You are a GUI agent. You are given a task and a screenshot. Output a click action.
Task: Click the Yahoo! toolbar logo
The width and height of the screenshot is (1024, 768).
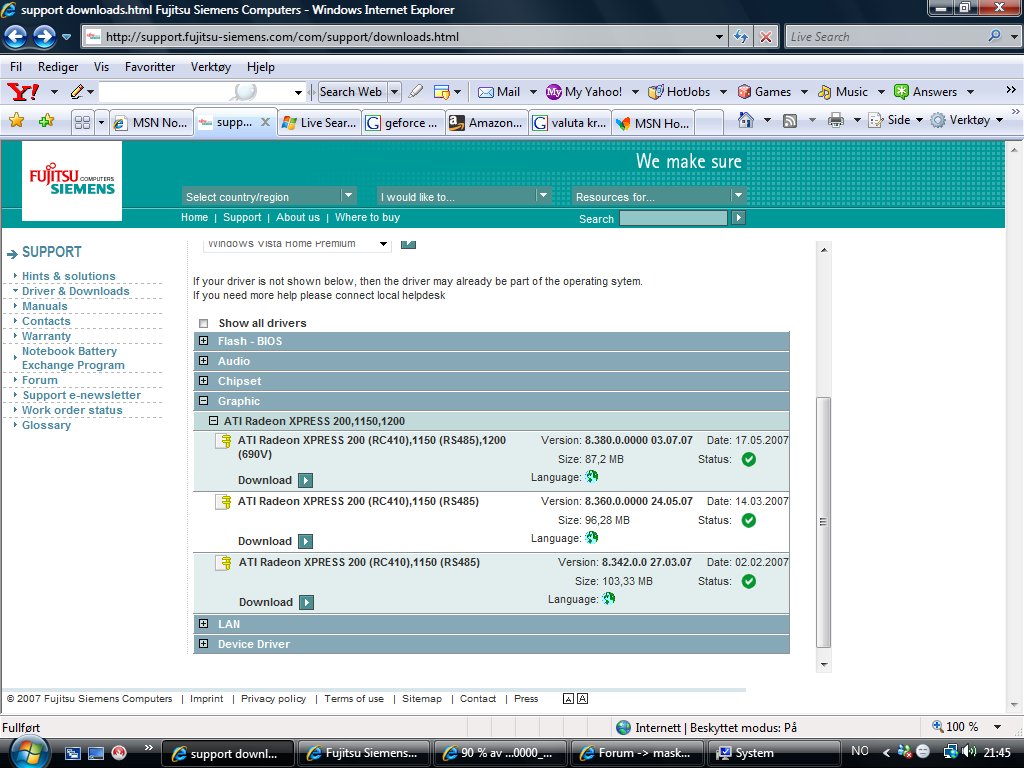pos(23,91)
